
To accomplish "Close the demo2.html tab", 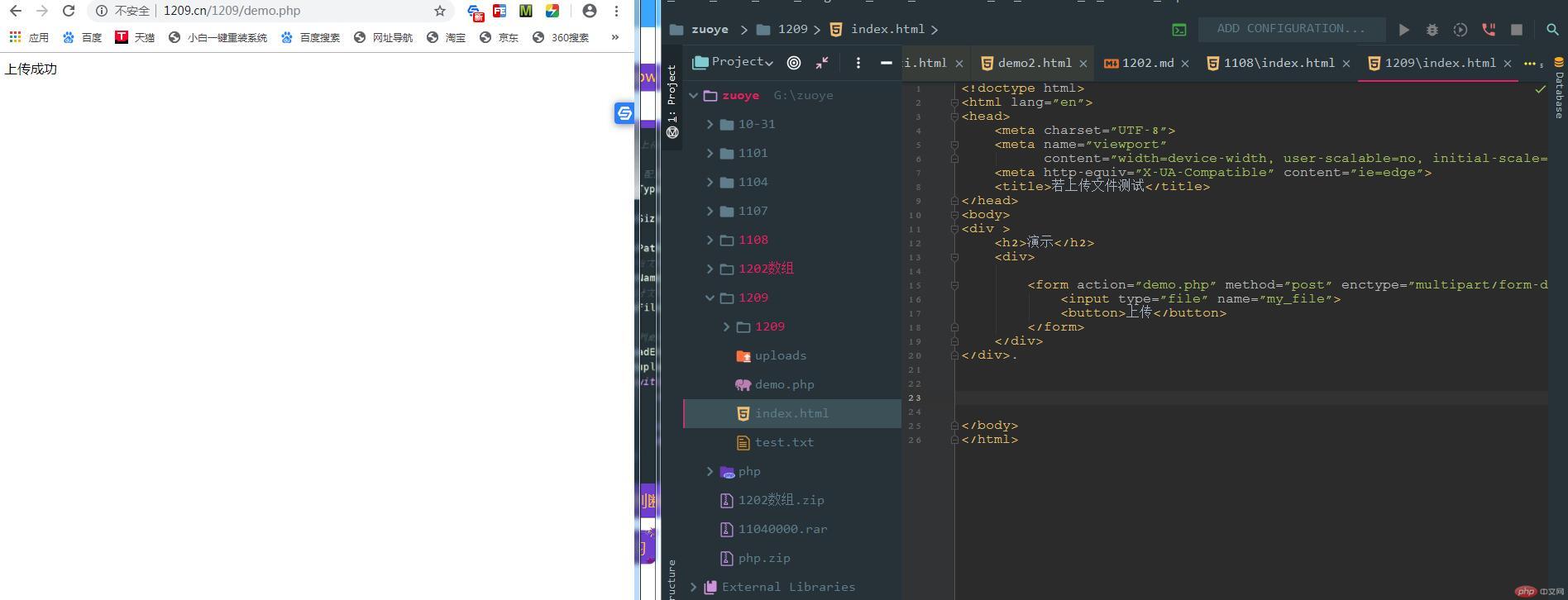I will [1083, 63].
